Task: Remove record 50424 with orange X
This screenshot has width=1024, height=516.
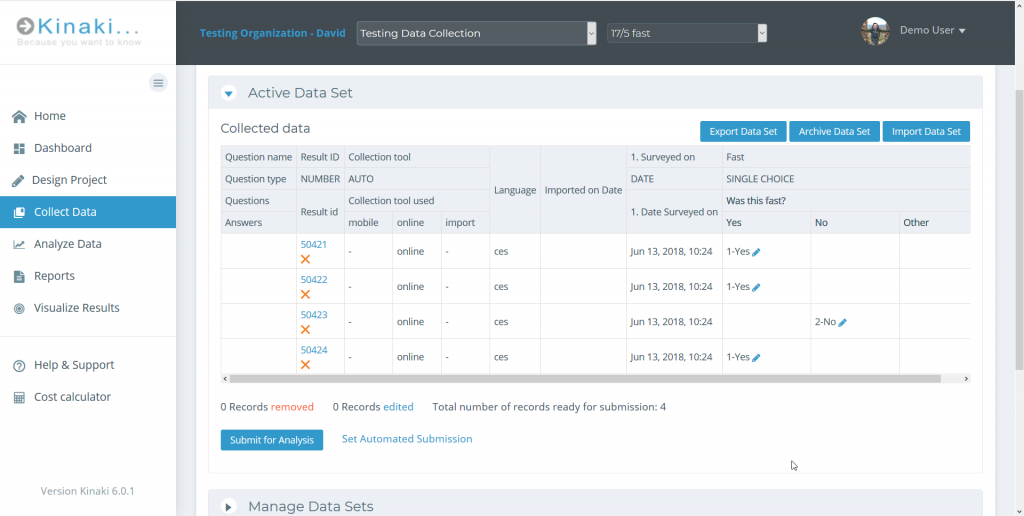Action: tap(305, 365)
